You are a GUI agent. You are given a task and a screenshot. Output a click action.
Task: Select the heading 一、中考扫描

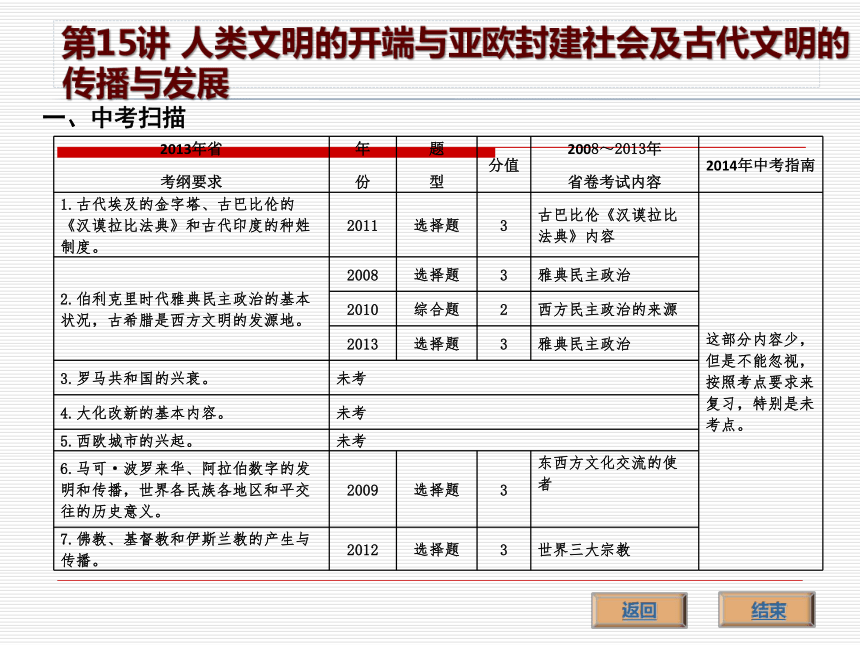click(114, 118)
